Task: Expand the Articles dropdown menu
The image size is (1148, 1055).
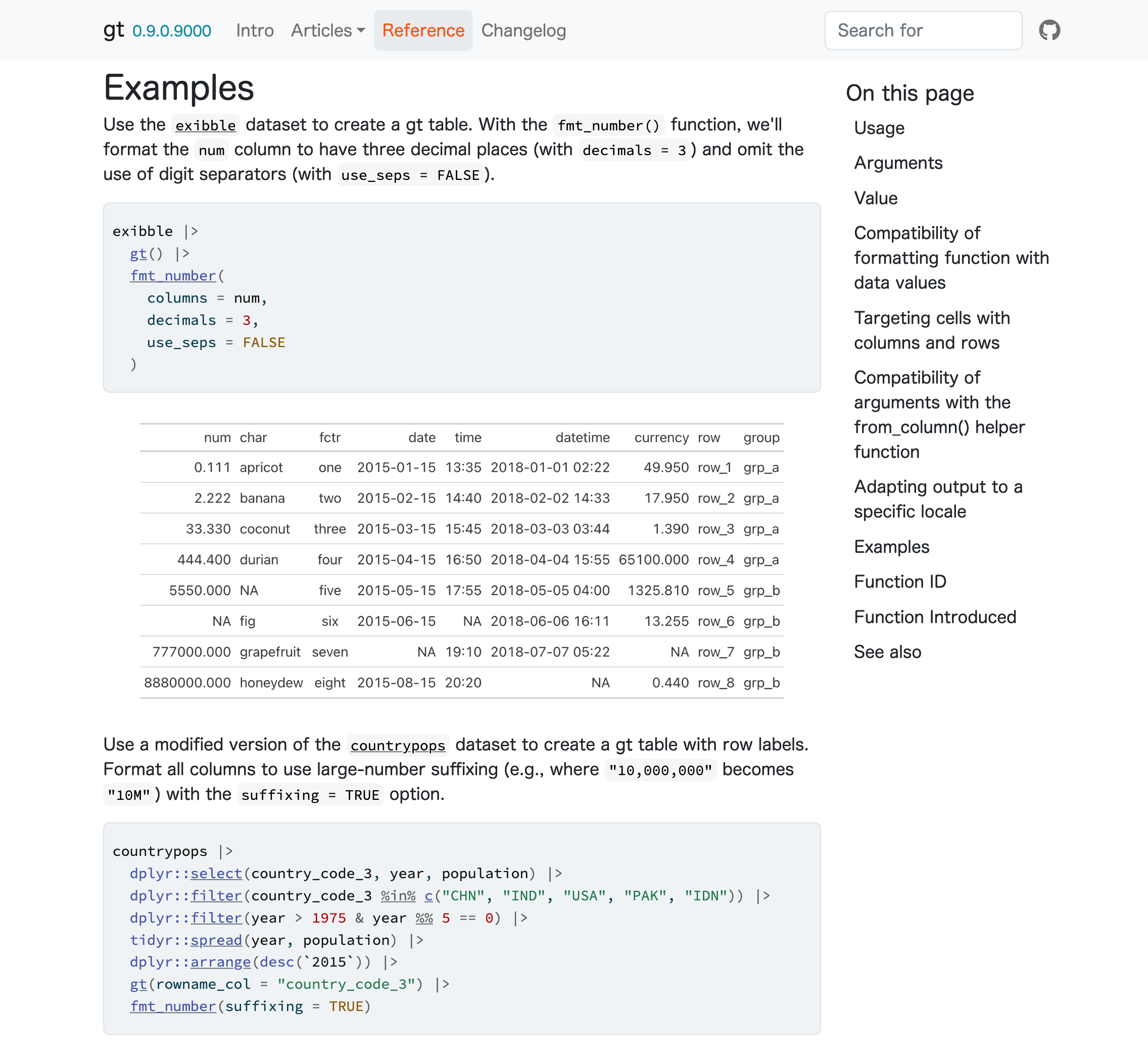Action: click(x=327, y=31)
